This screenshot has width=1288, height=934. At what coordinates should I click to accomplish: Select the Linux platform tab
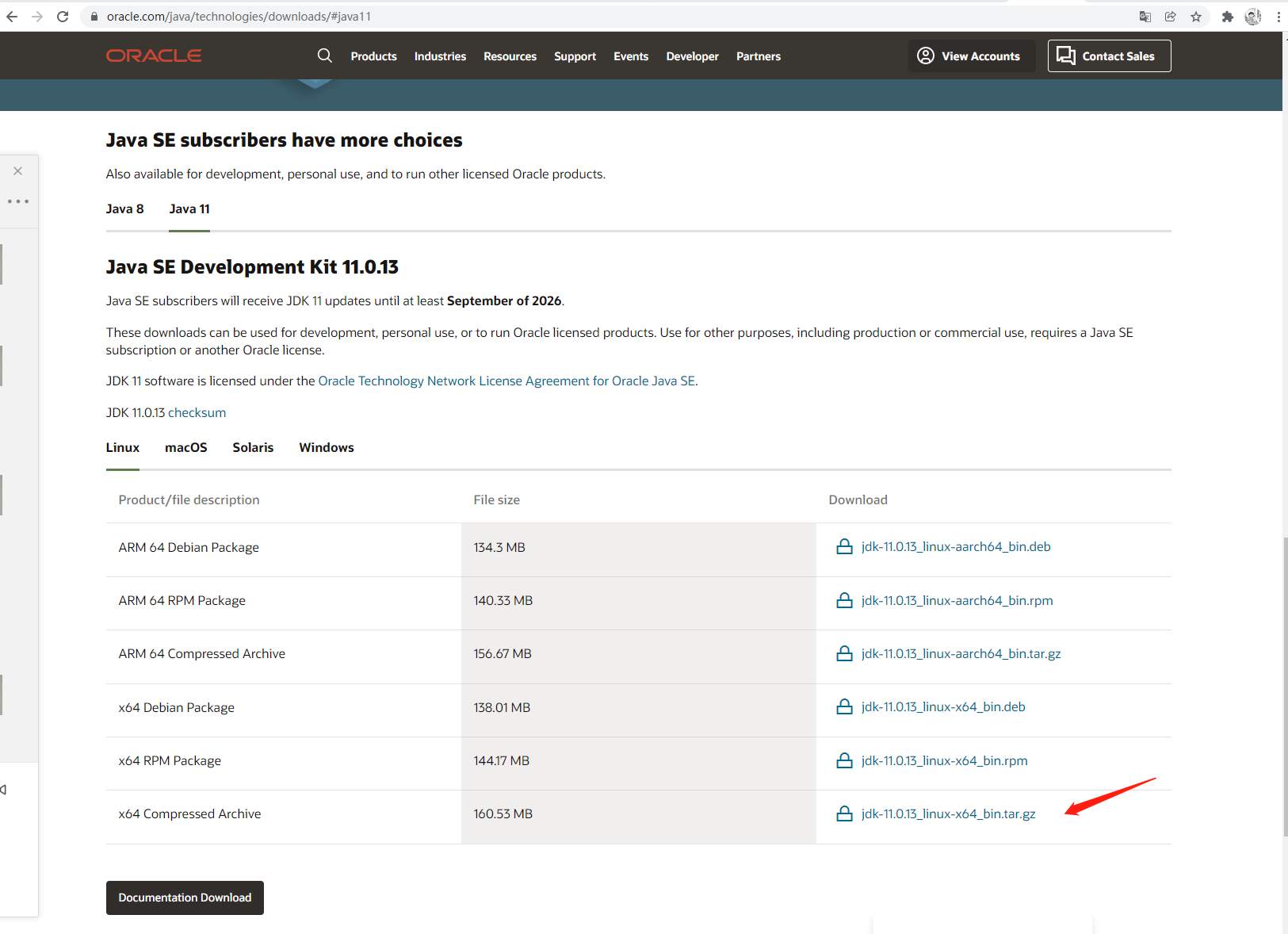(123, 448)
